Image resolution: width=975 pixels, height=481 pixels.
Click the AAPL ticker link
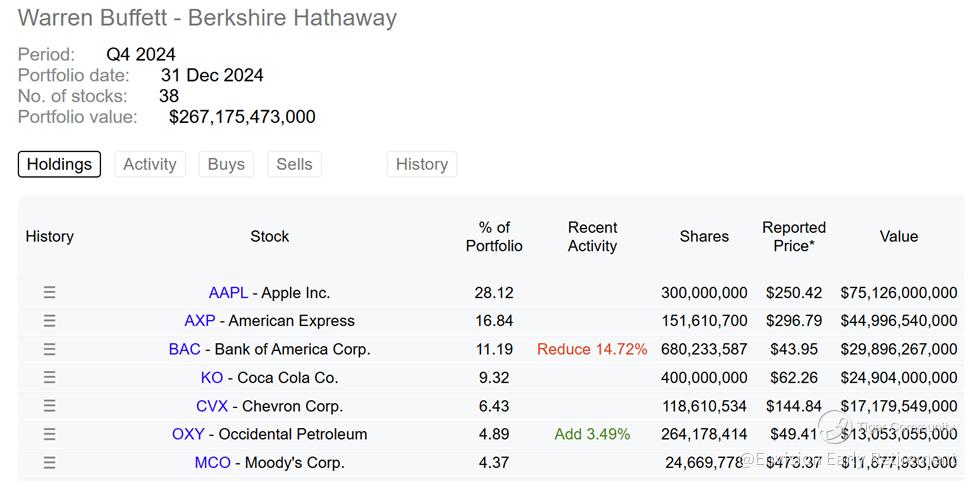tap(228, 293)
